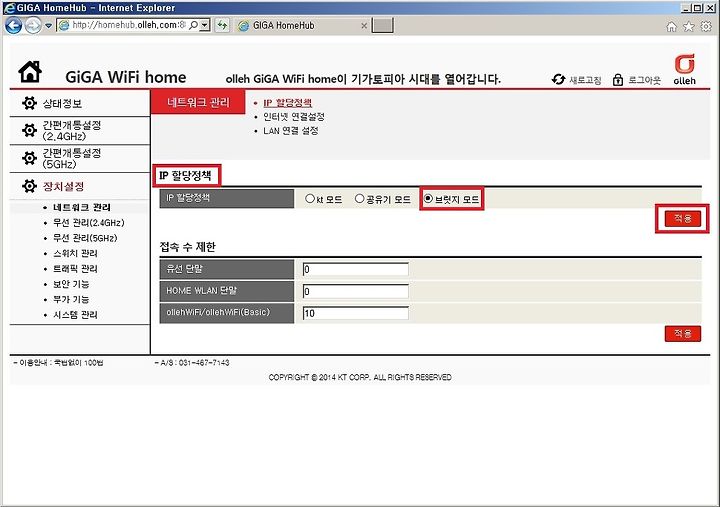
Task: Click the gear icon next to 상태정보
Action: pyautogui.click(x=29, y=103)
